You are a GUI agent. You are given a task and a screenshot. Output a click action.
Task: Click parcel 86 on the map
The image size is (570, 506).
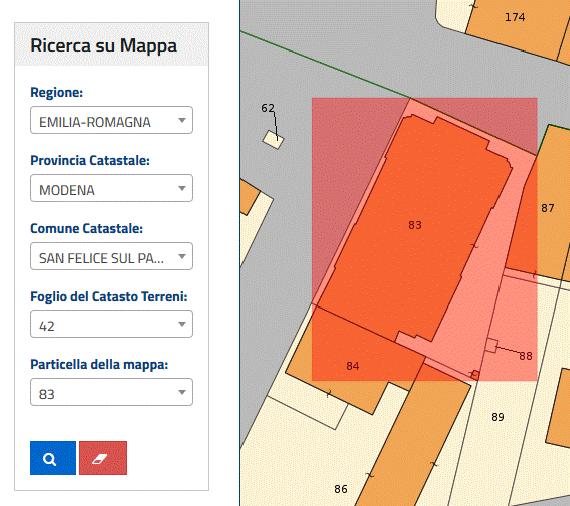(341, 489)
